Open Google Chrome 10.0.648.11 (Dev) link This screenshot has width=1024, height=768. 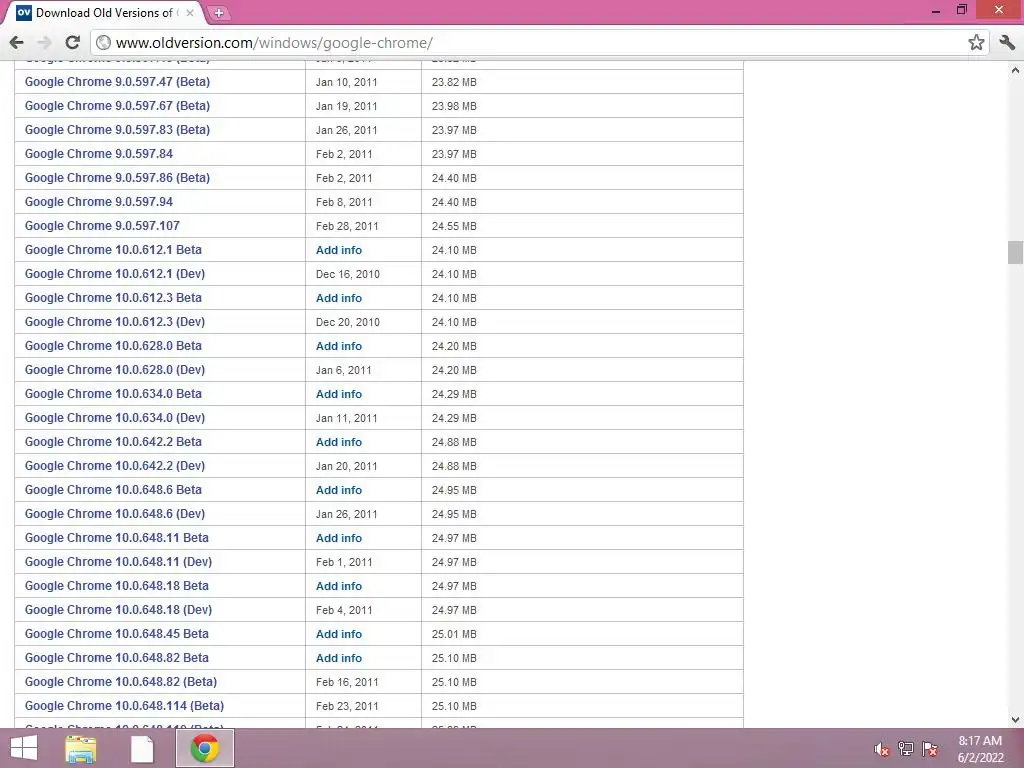click(118, 562)
